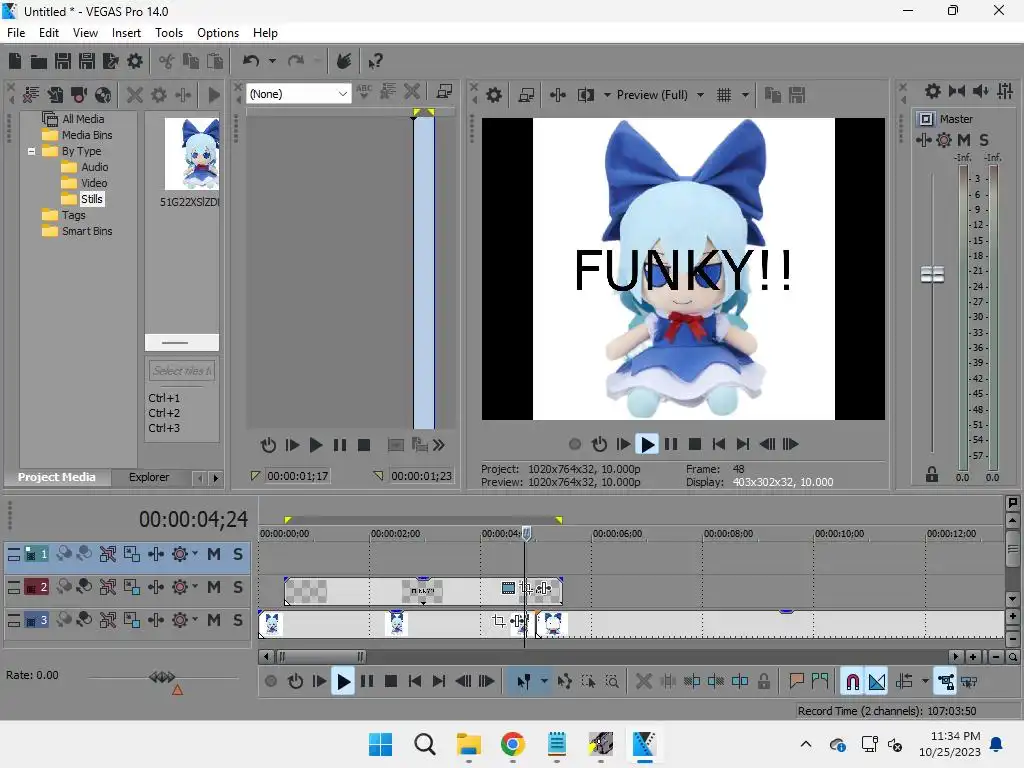Open the Preview (Full) quality dropdown
The height and width of the screenshot is (768, 1024).
pos(660,95)
